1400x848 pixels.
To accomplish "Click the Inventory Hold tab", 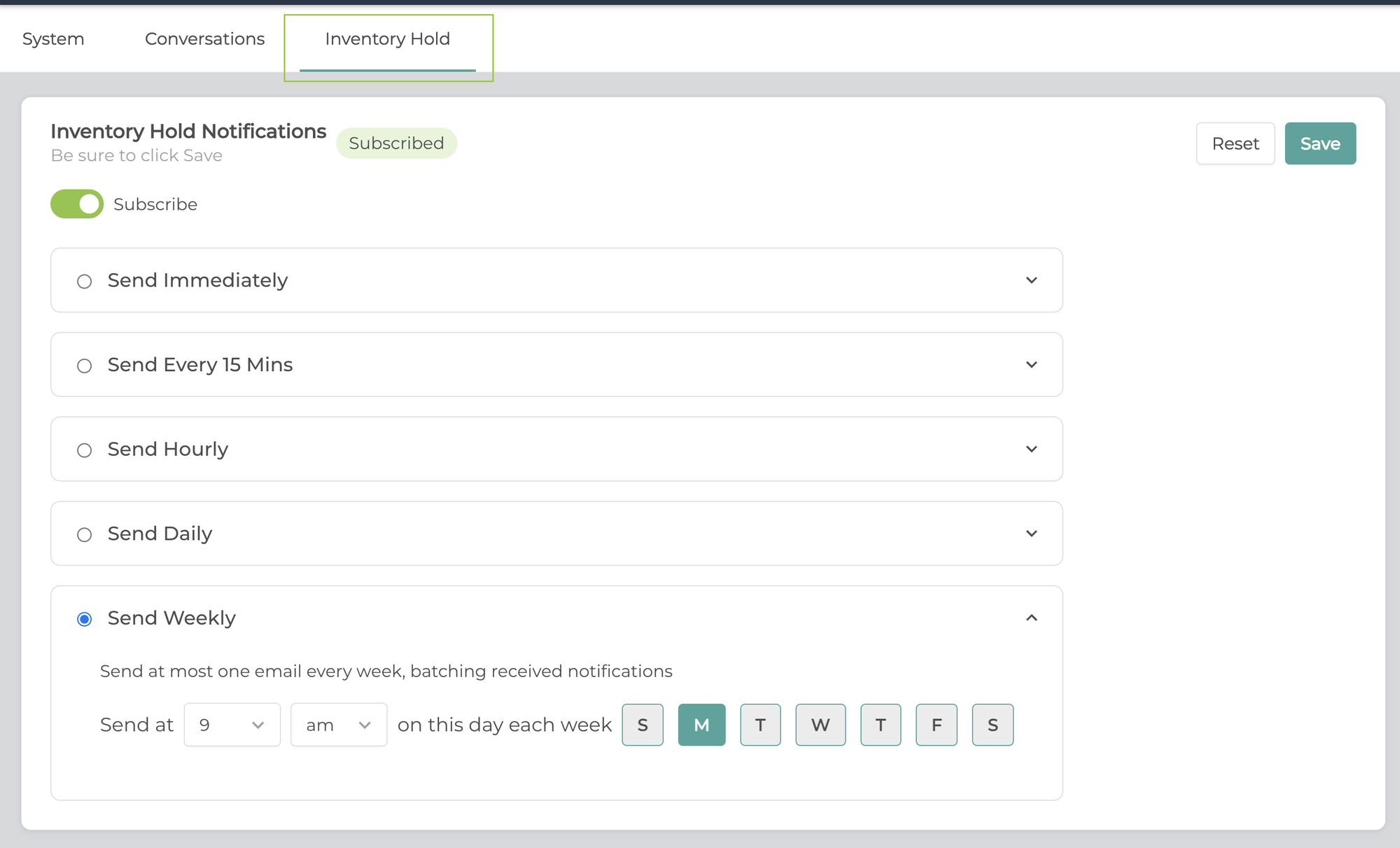I will pyautogui.click(x=387, y=39).
